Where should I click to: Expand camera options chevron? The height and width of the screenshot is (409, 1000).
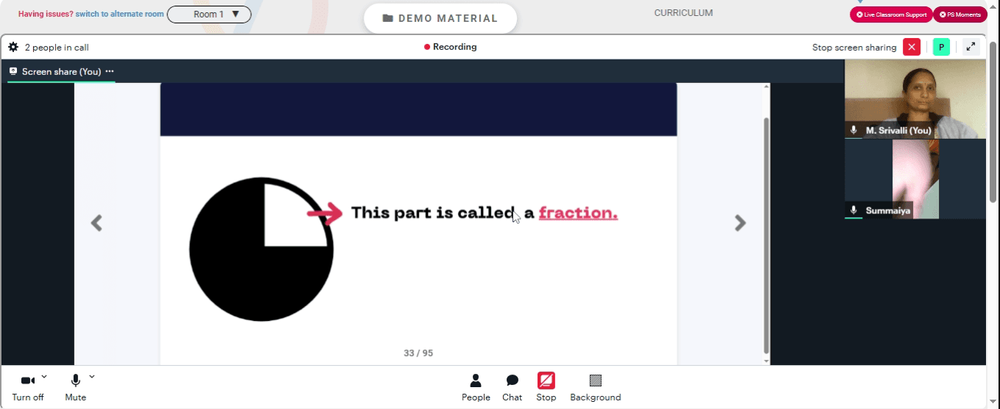pyautogui.click(x=44, y=376)
